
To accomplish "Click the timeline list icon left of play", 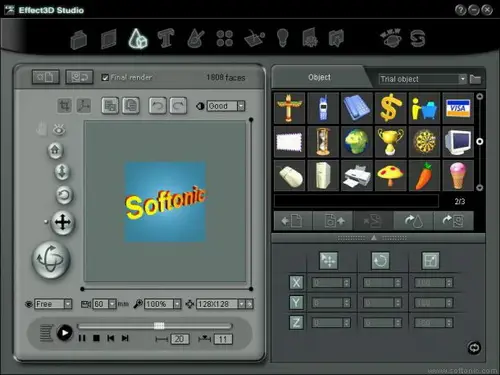I will tap(47, 333).
